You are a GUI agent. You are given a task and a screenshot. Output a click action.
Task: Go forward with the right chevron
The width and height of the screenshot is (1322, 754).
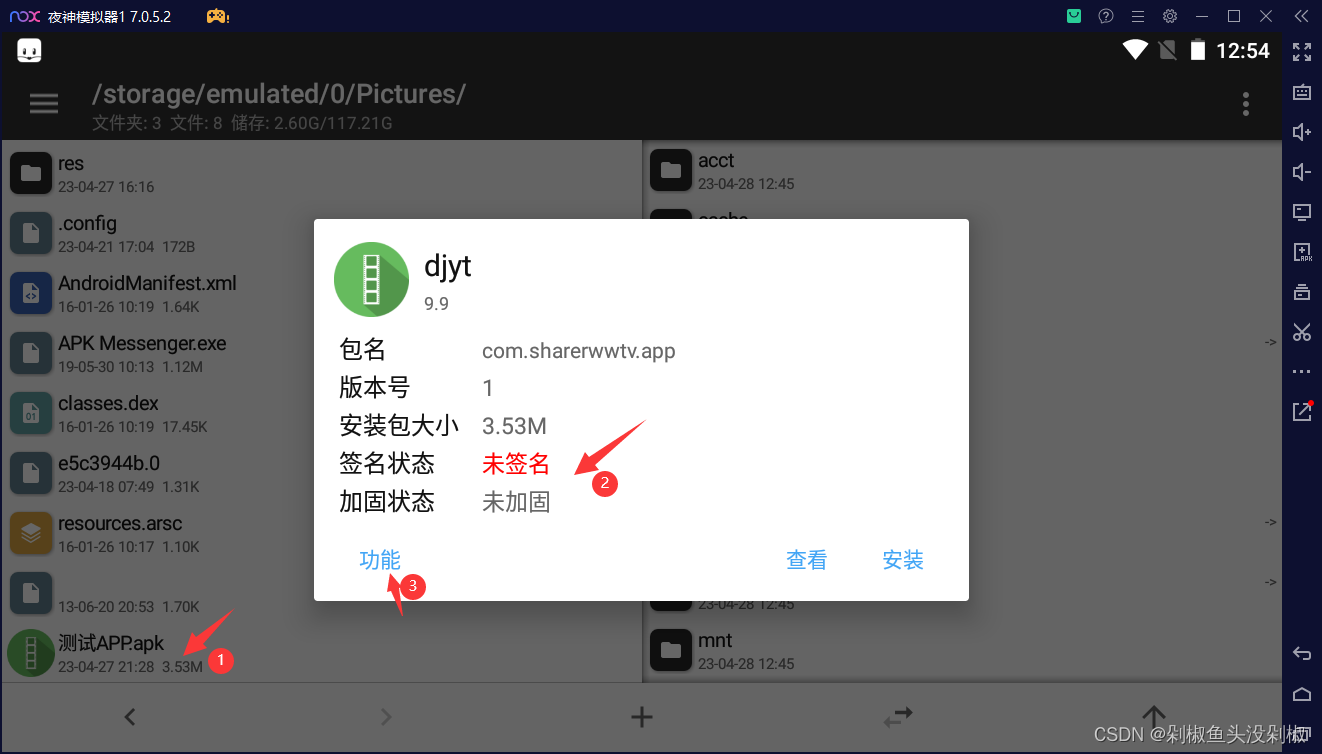tap(386, 716)
